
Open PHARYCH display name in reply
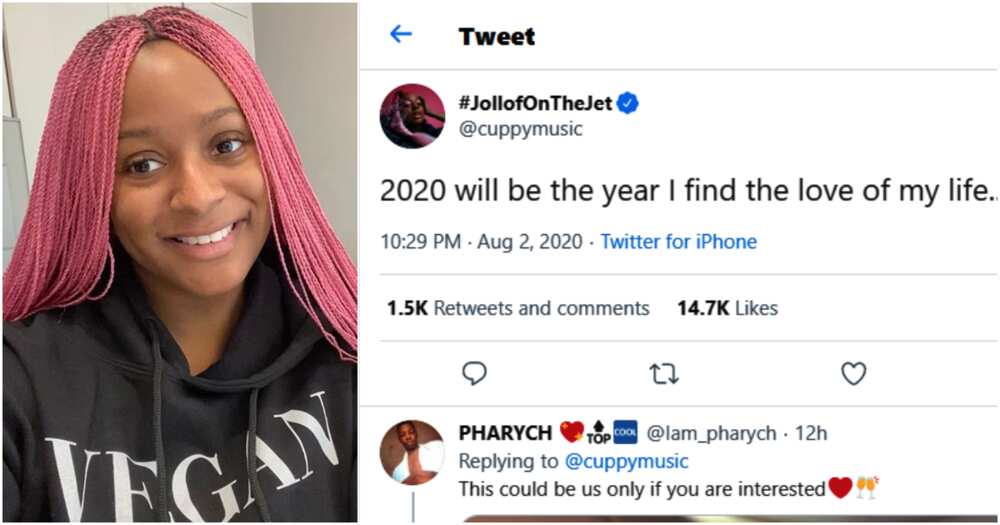click(505, 433)
